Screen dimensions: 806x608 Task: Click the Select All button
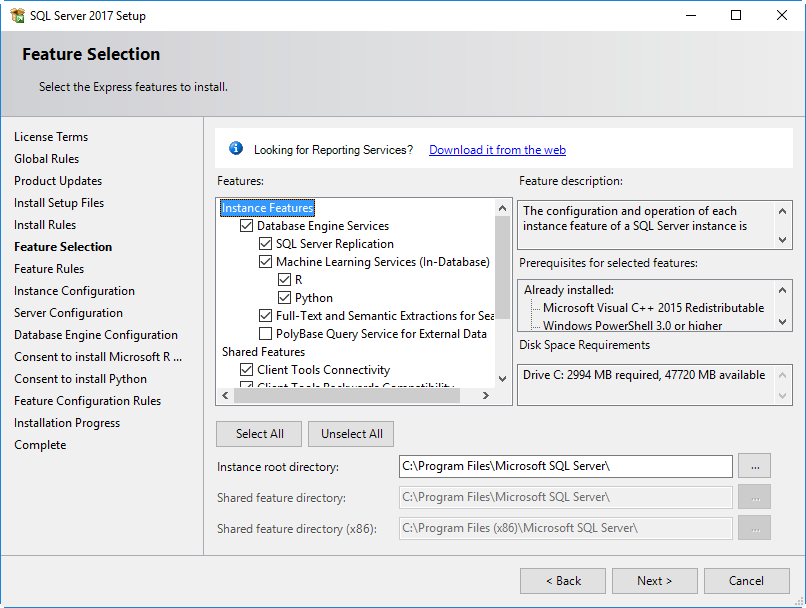259,434
